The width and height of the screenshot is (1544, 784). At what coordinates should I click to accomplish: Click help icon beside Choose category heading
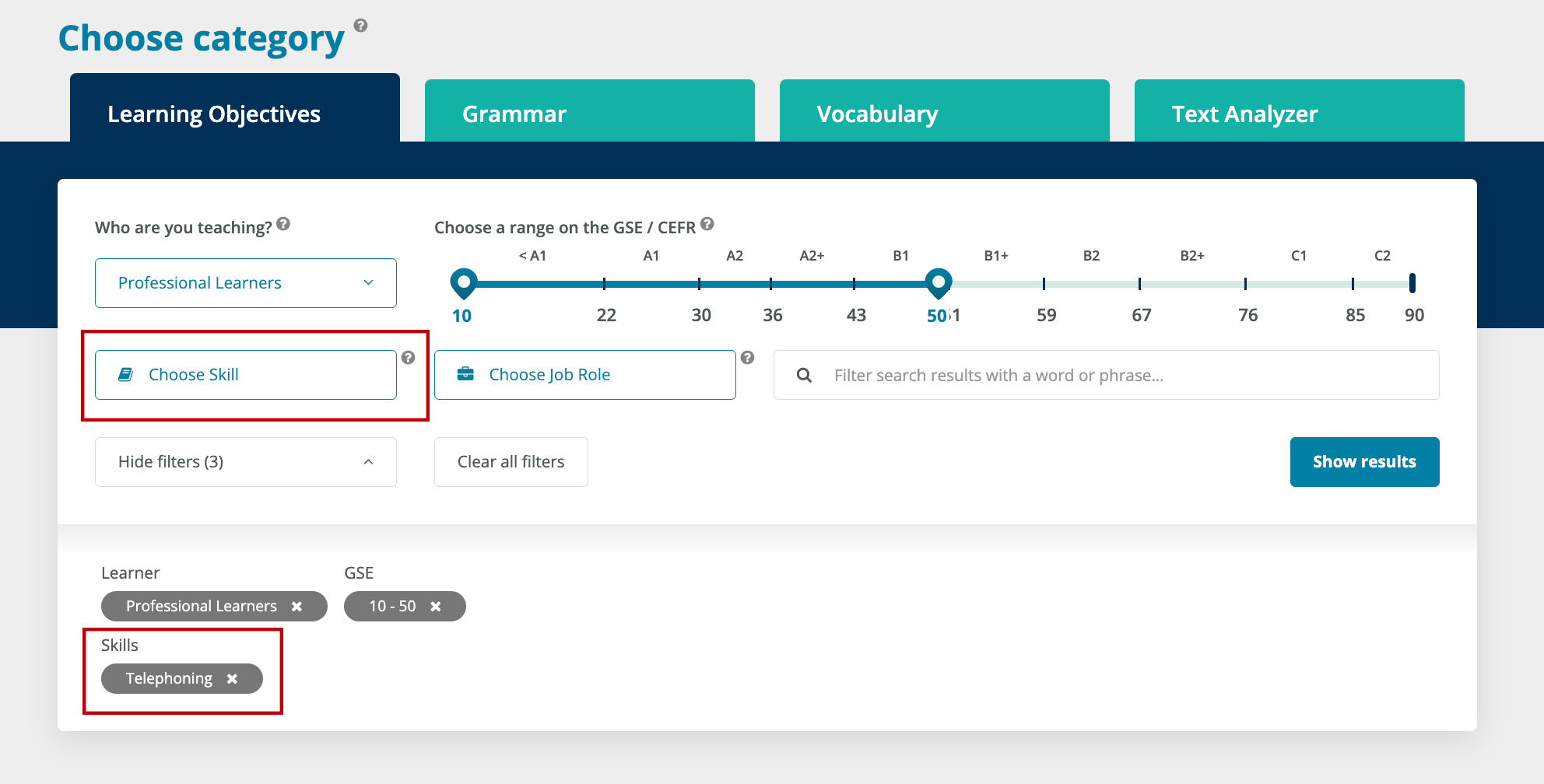(x=360, y=26)
